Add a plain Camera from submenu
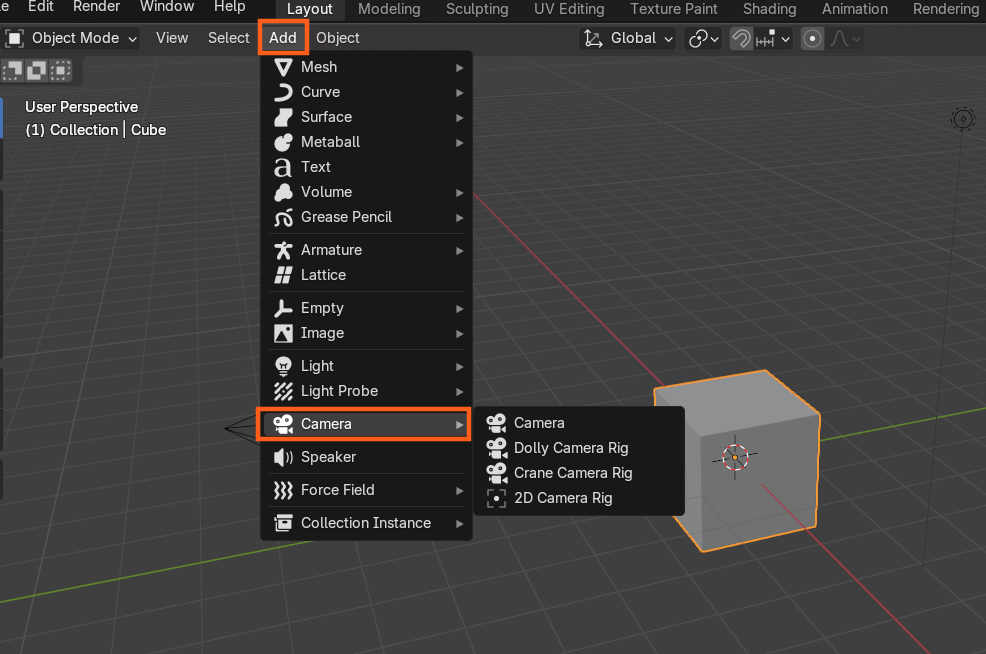 point(579,423)
